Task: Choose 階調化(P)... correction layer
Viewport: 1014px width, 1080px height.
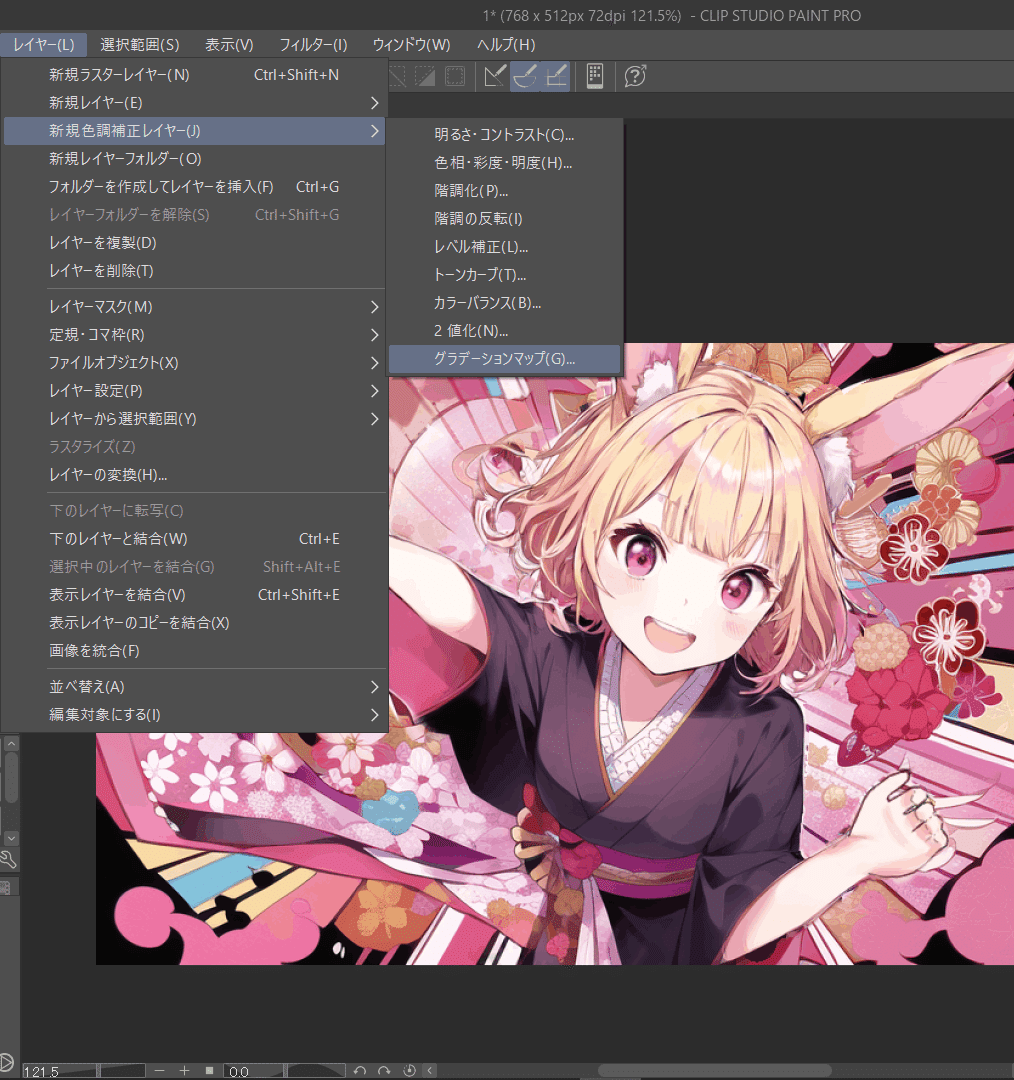Action: click(x=505, y=191)
